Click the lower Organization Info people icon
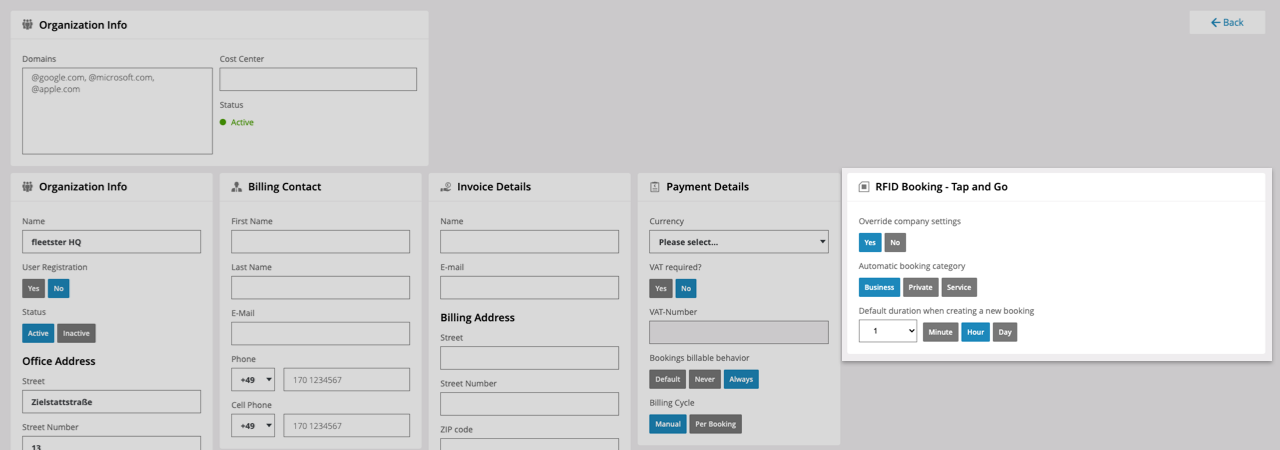 pos(28,187)
